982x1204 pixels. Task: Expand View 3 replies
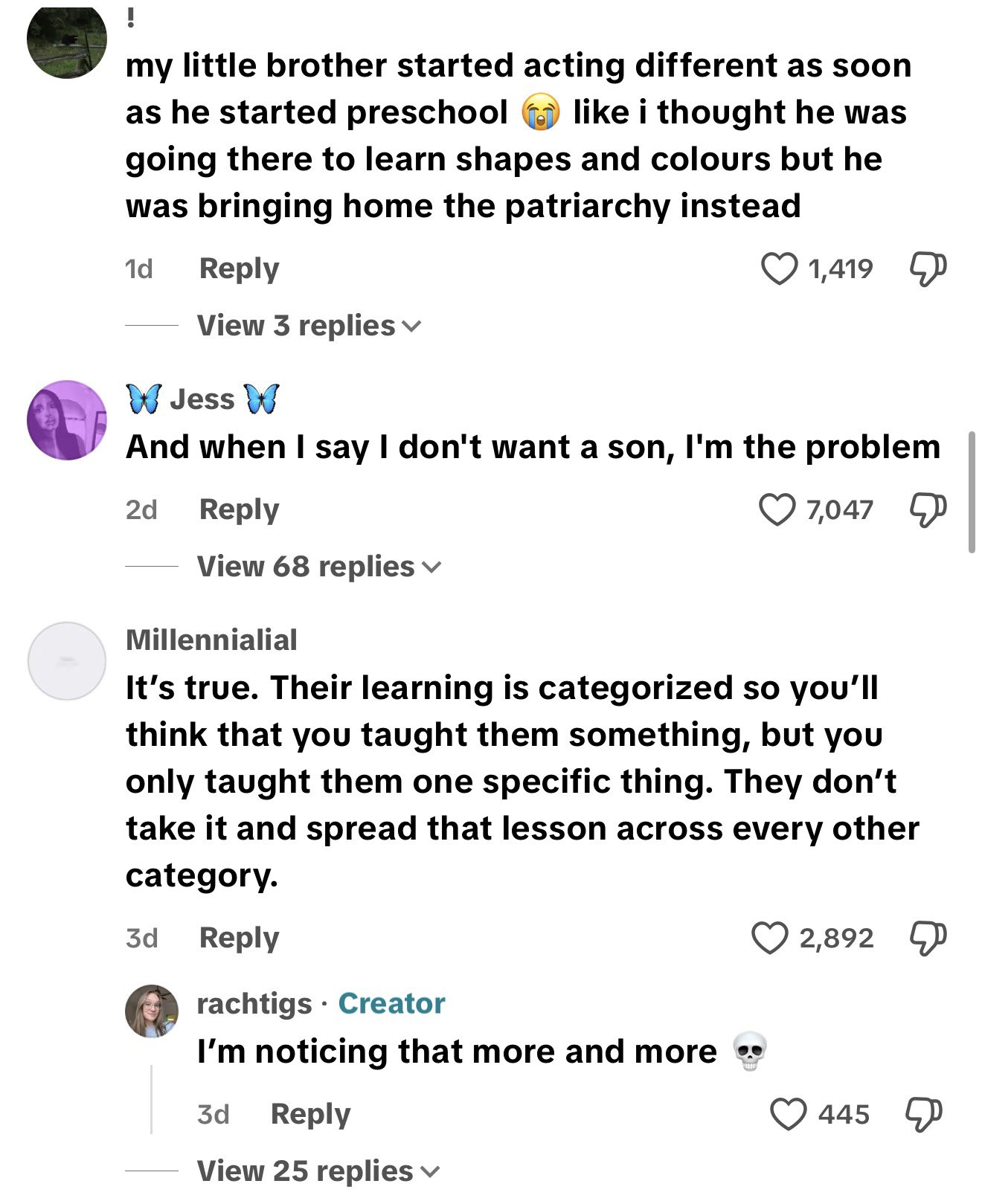tap(308, 326)
